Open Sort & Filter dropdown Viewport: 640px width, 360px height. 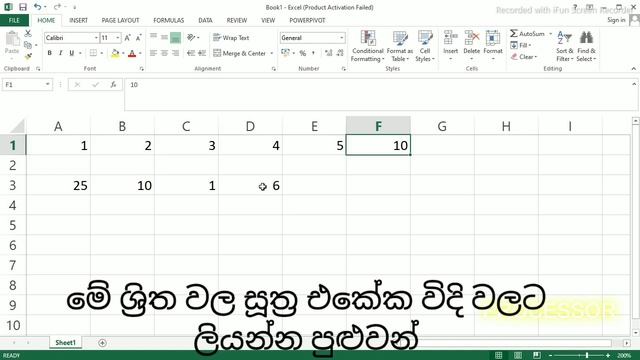tap(564, 46)
